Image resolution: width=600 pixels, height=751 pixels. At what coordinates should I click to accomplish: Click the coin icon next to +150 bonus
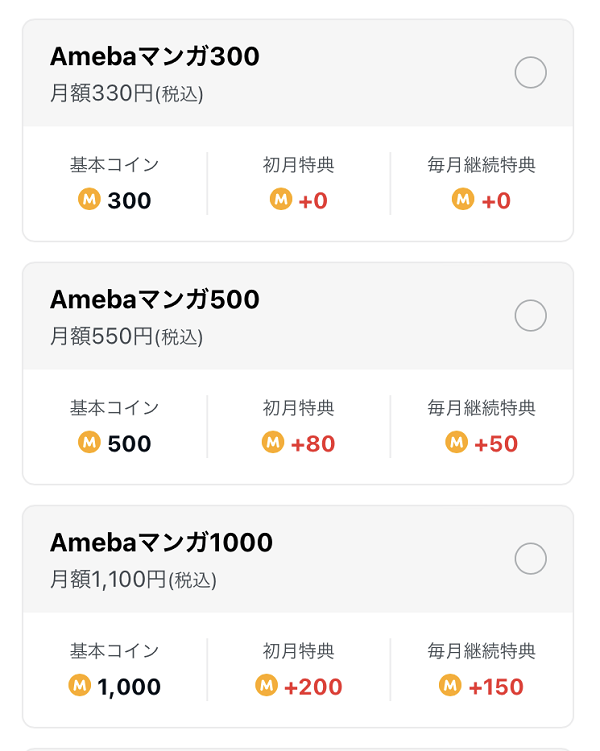click(450, 685)
